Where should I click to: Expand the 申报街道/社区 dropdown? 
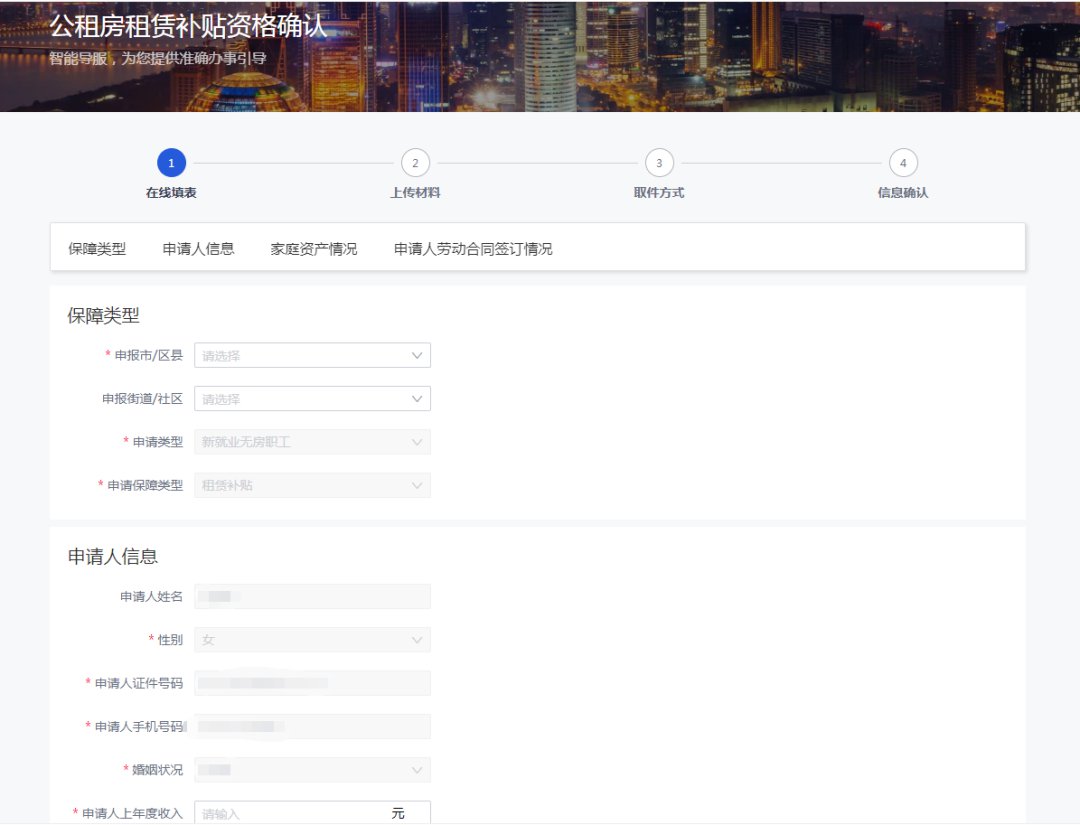tap(312, 399)
